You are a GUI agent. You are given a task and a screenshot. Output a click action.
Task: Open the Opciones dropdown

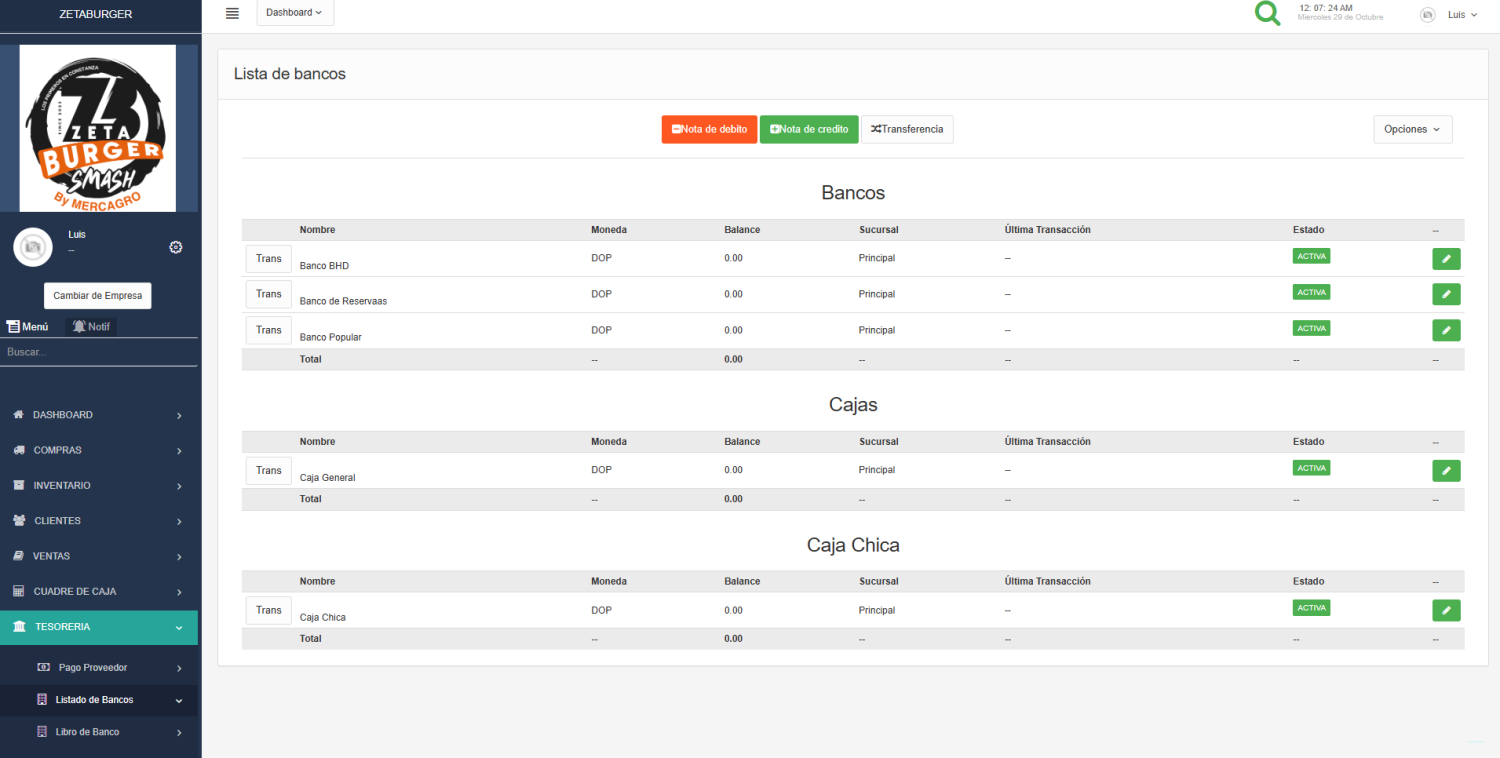tap(1412, 129)
